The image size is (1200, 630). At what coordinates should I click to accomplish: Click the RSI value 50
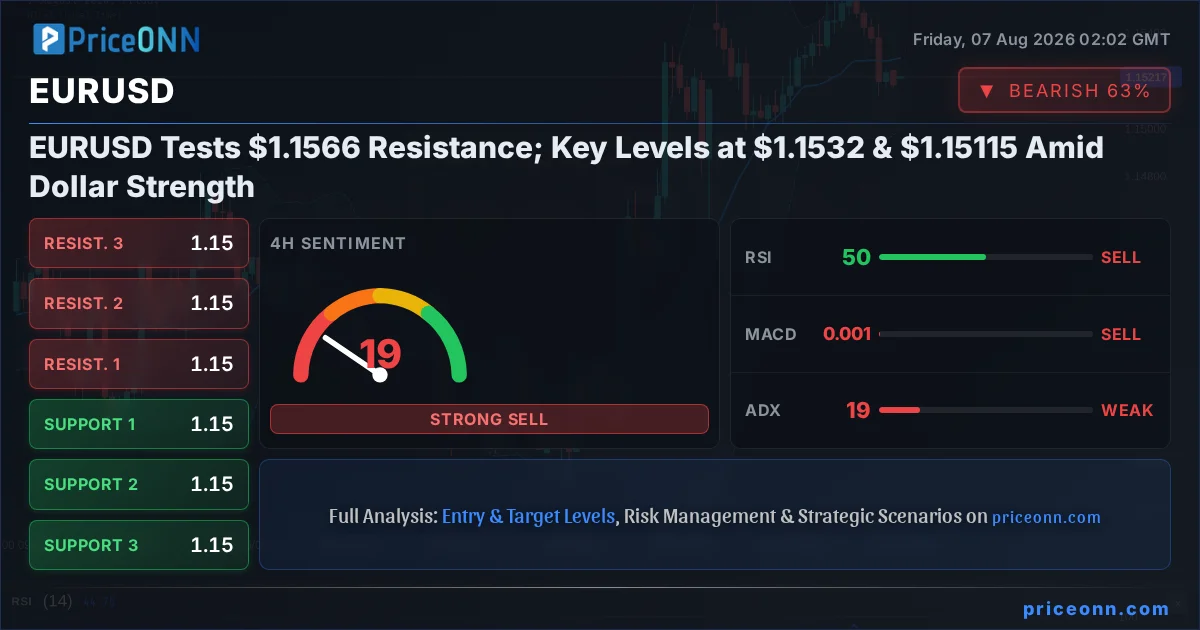[856, 257]
